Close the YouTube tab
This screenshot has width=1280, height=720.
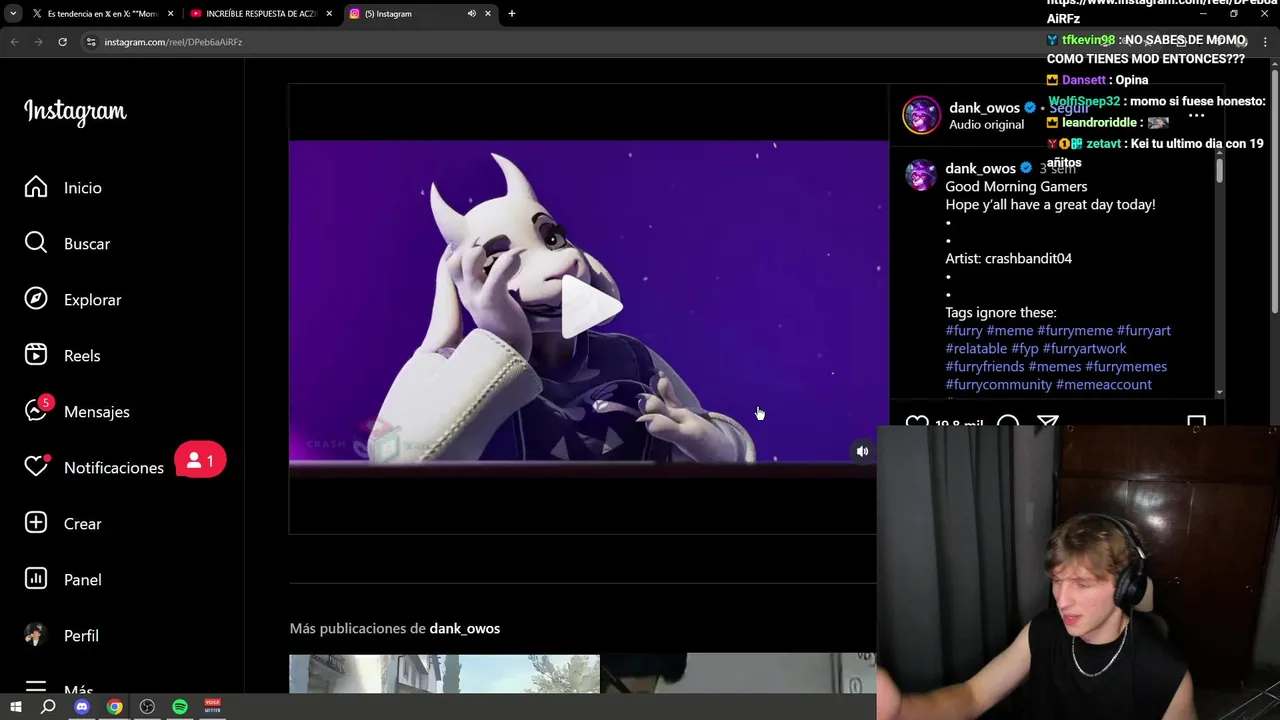pyautogui.click(x=329, y=14)
